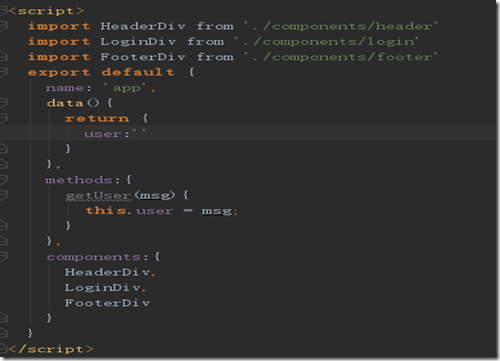The width and height of the screenshot is (500, 361).
Task: Click FooterDiv in the third import line
Action: click(143, 57)
